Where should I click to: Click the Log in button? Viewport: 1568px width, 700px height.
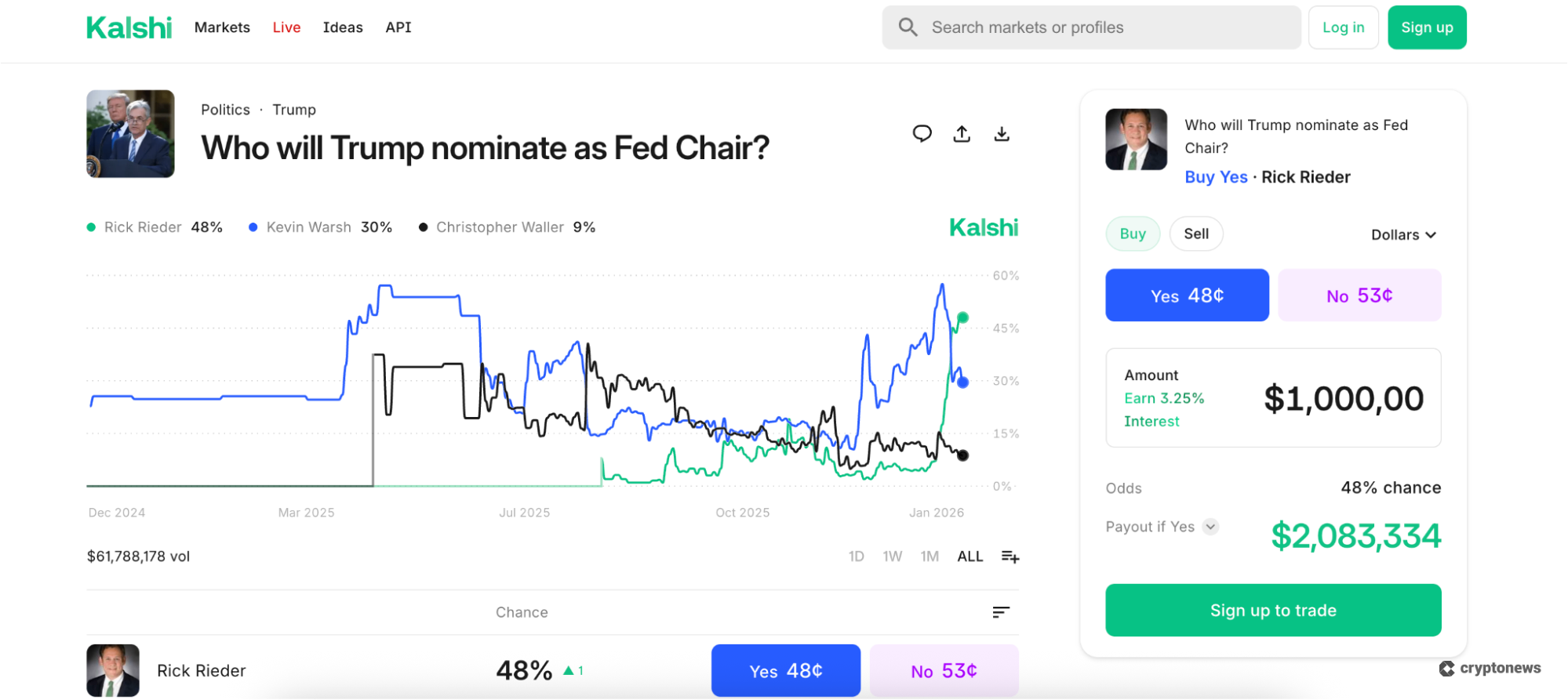point(1343,27)
